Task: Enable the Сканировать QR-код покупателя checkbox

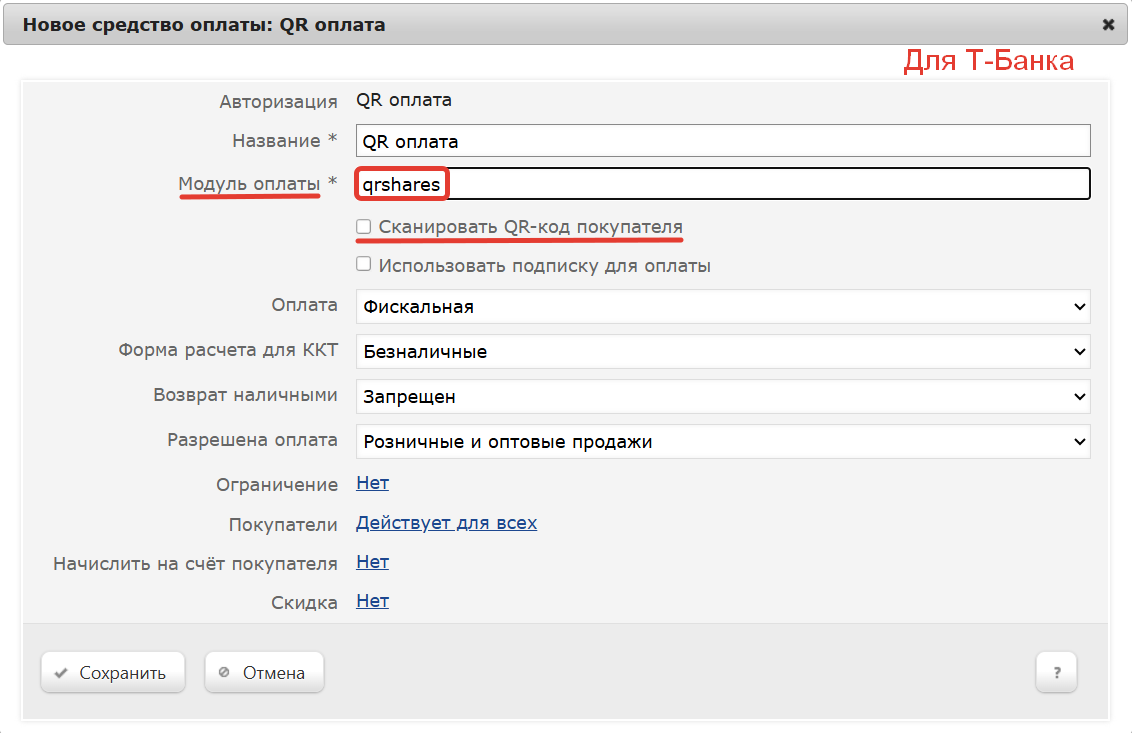Action: tap(364, 227)
